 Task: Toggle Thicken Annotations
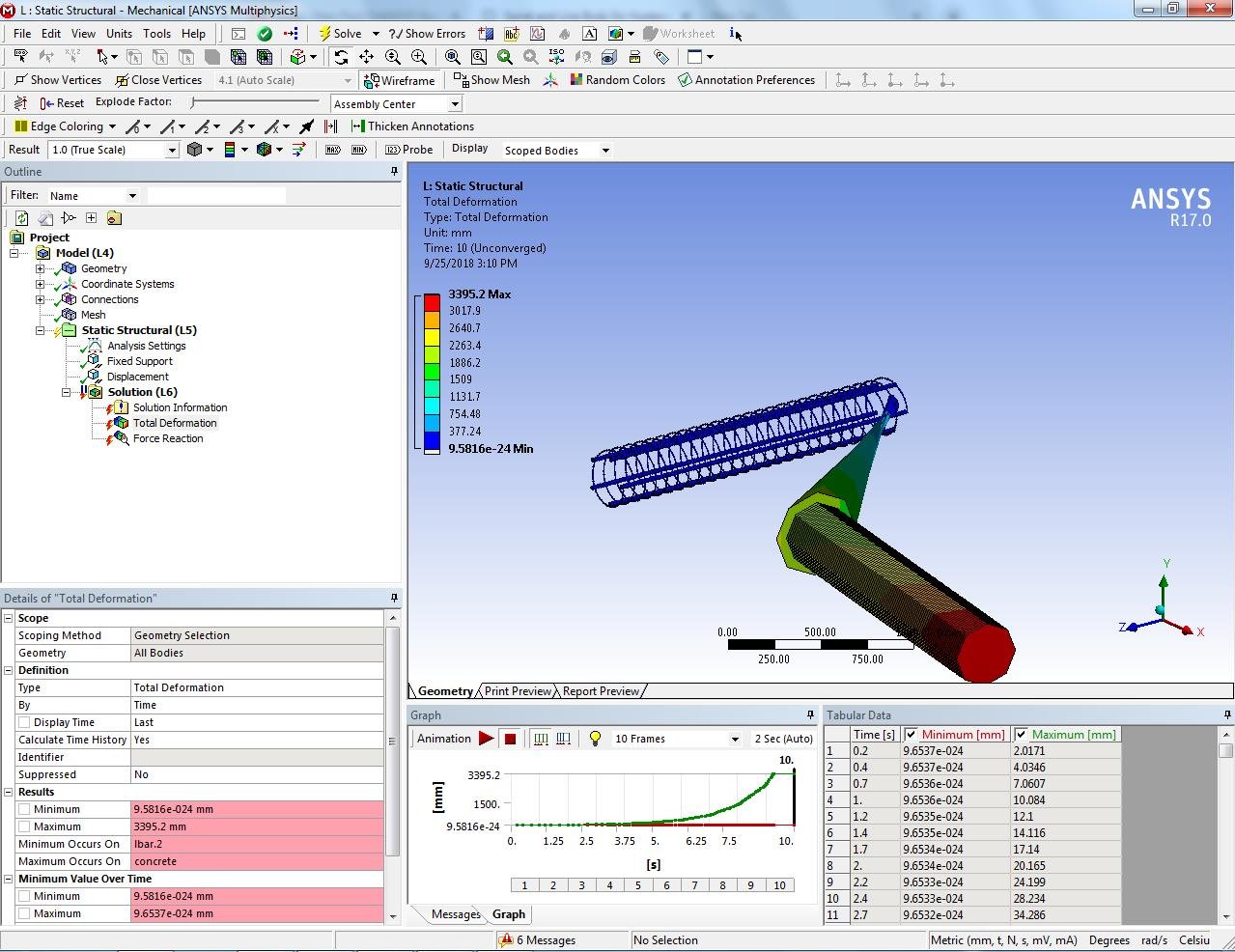point(410,126)
